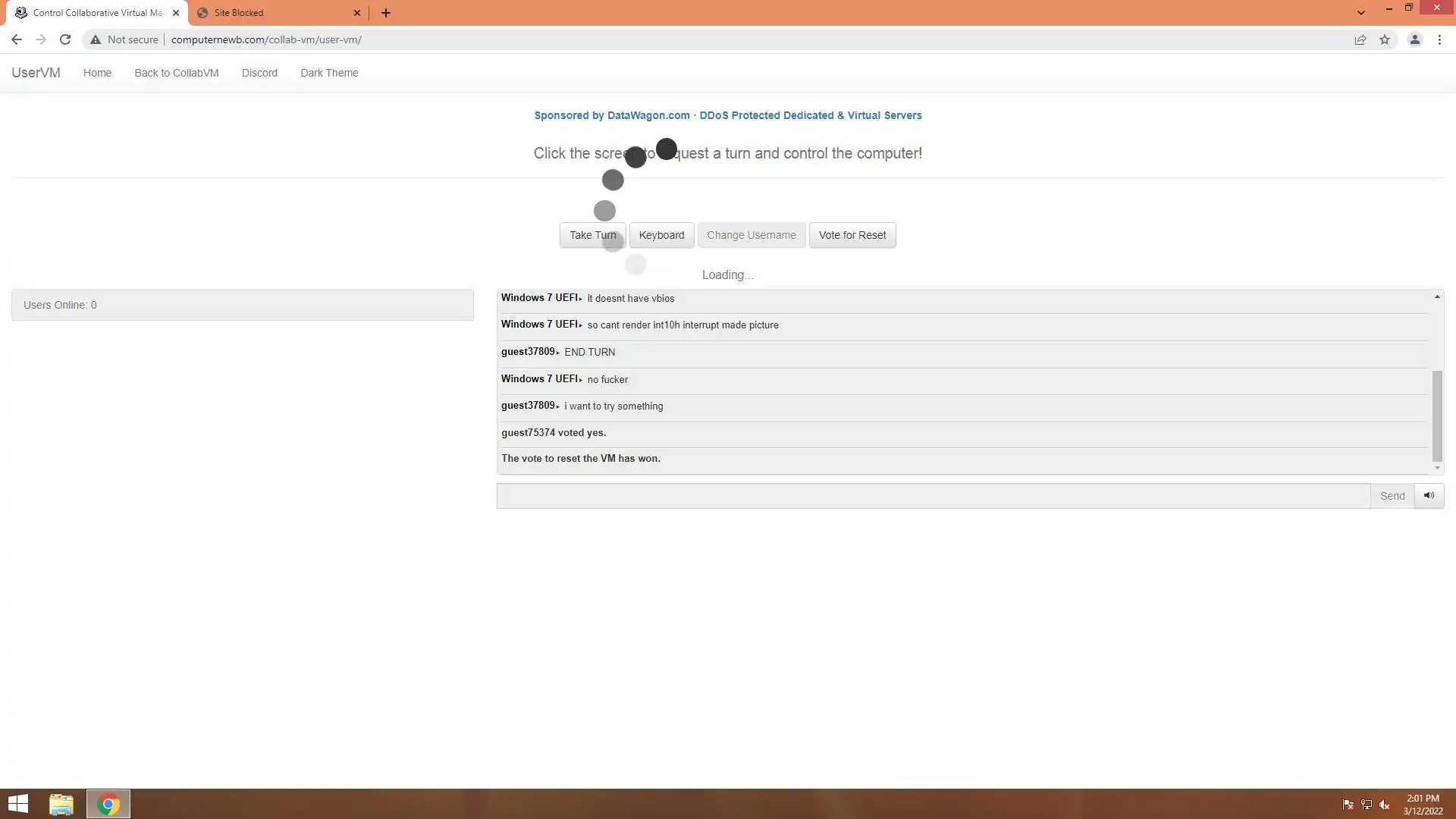1456x819 pixels.
Task: Switch to the Site Blocked tab
Action: tap(273, 13)
